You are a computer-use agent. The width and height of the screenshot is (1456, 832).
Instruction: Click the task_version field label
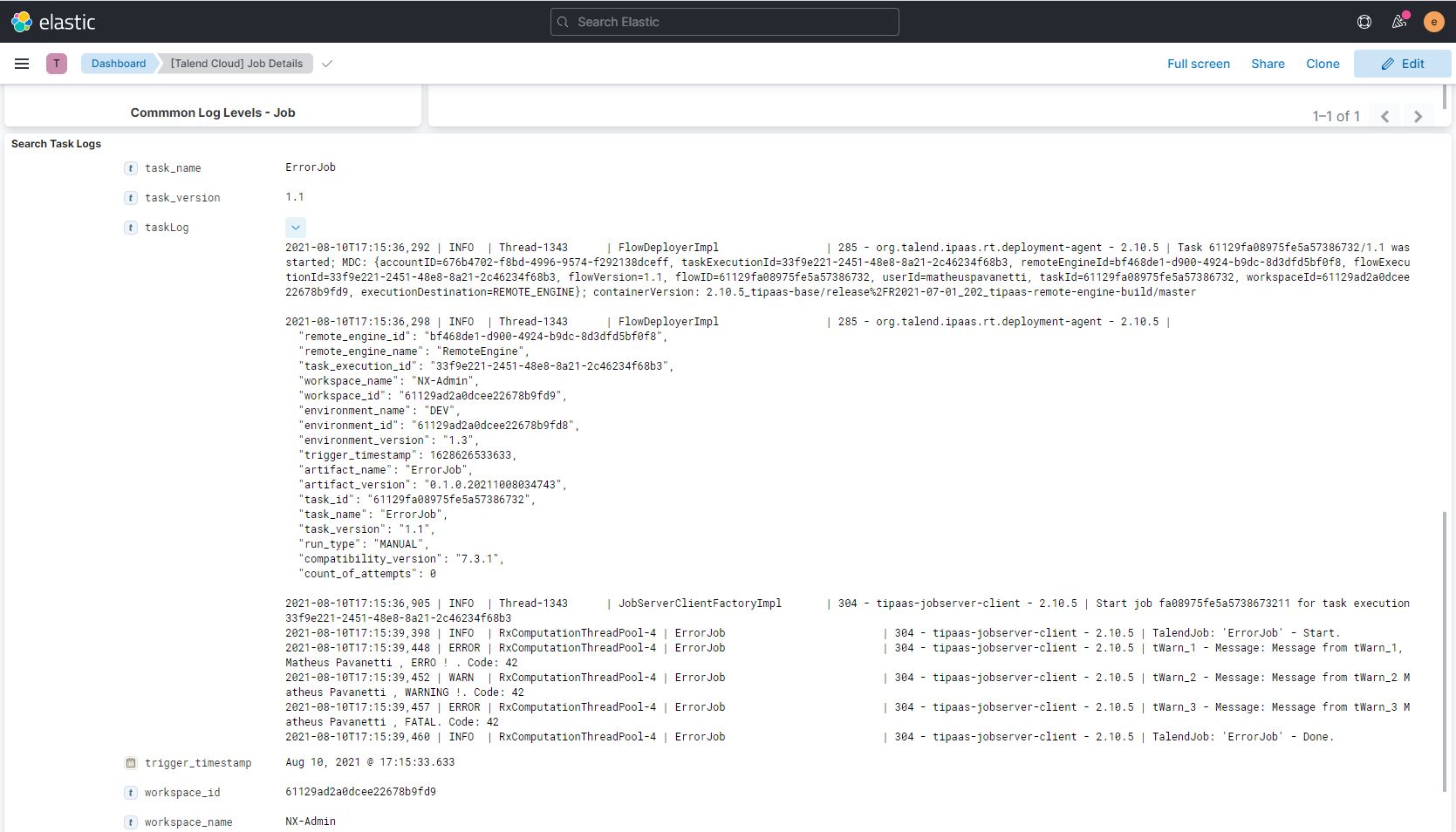(182, 198)
